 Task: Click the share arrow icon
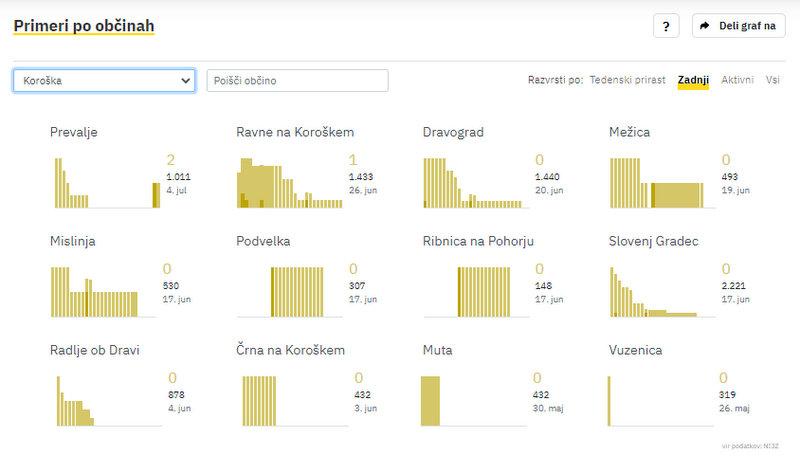coord(705,26)
